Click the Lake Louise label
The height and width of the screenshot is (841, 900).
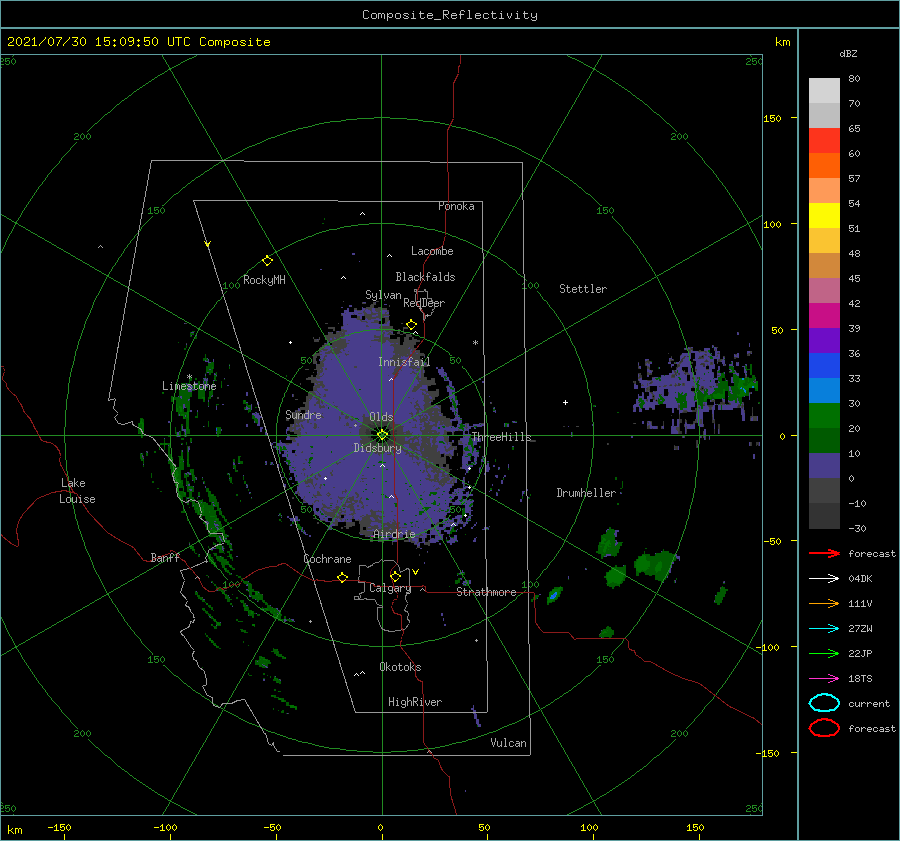77,491
